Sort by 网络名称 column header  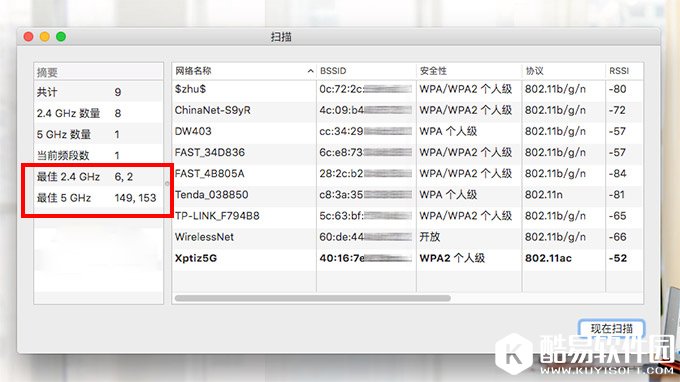point(244,71)
